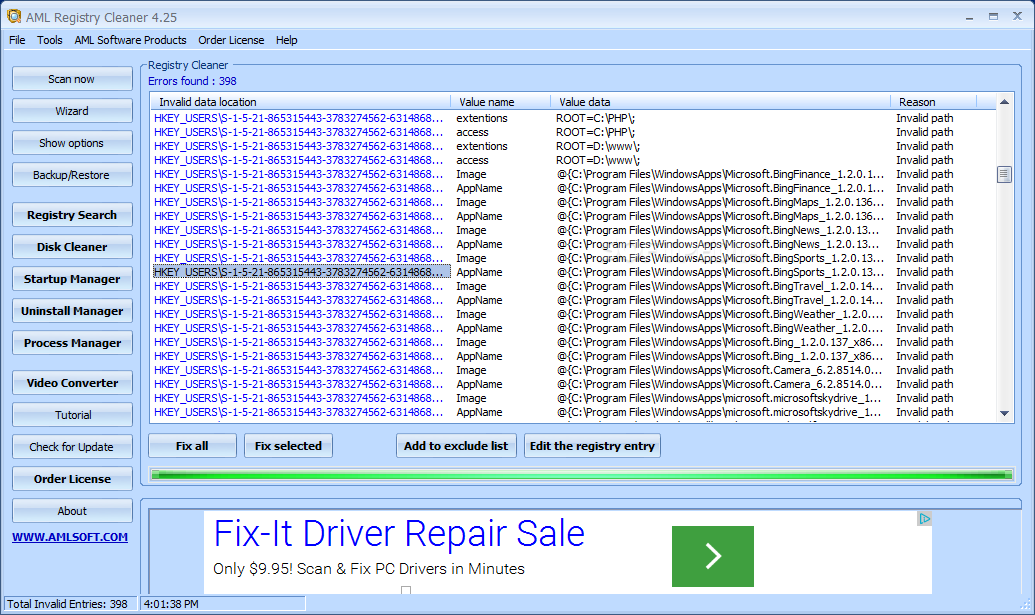The image size is (1035, 615).
Task: Sort by the Value data column header
Action: pos(721,102)
